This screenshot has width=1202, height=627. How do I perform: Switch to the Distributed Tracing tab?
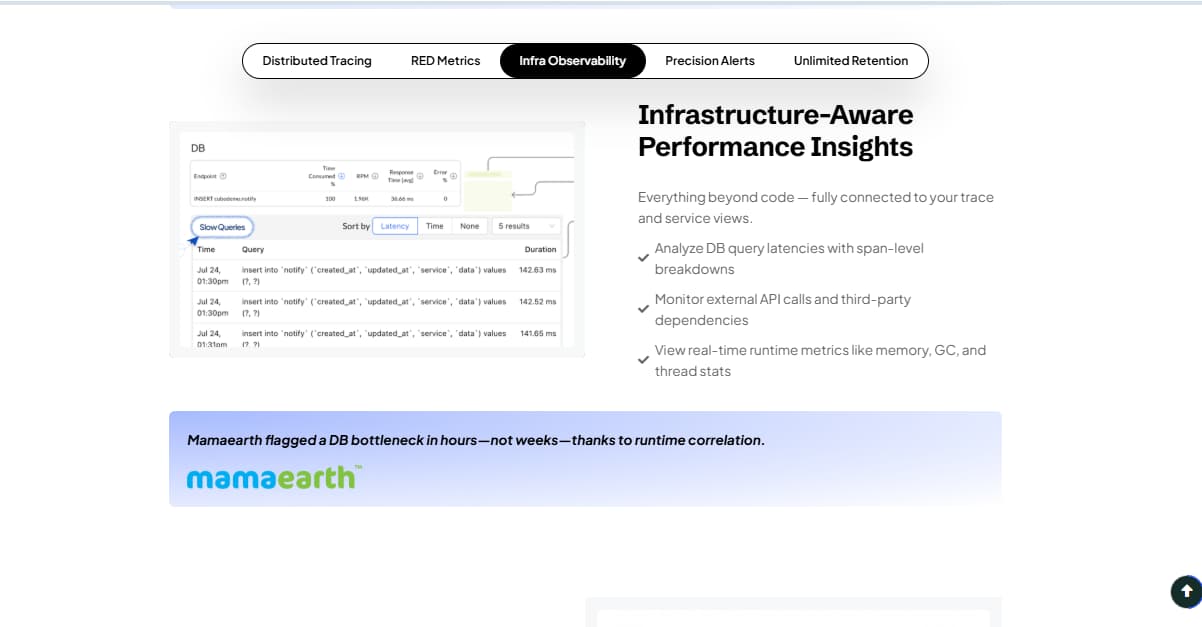coord(317,61)
